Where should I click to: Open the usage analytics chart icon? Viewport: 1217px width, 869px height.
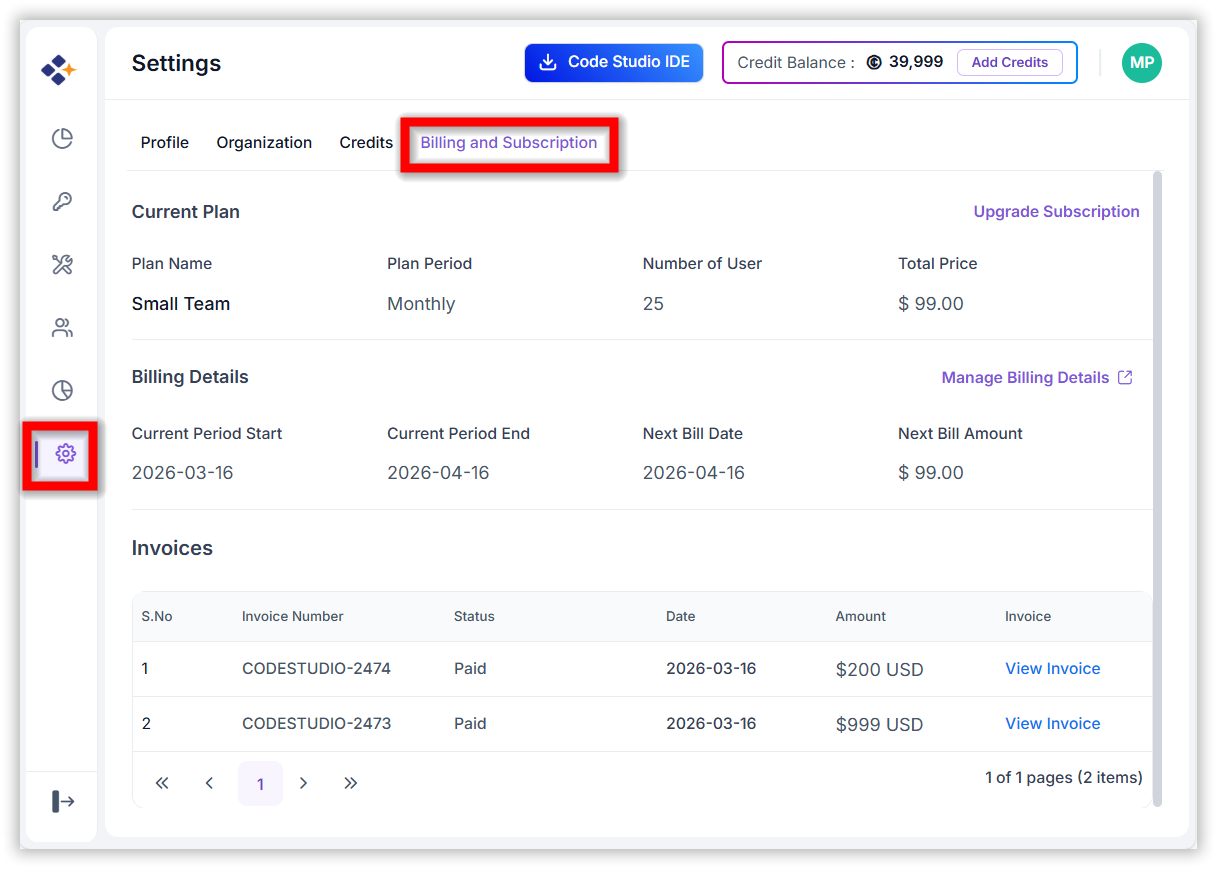point(63,391)
